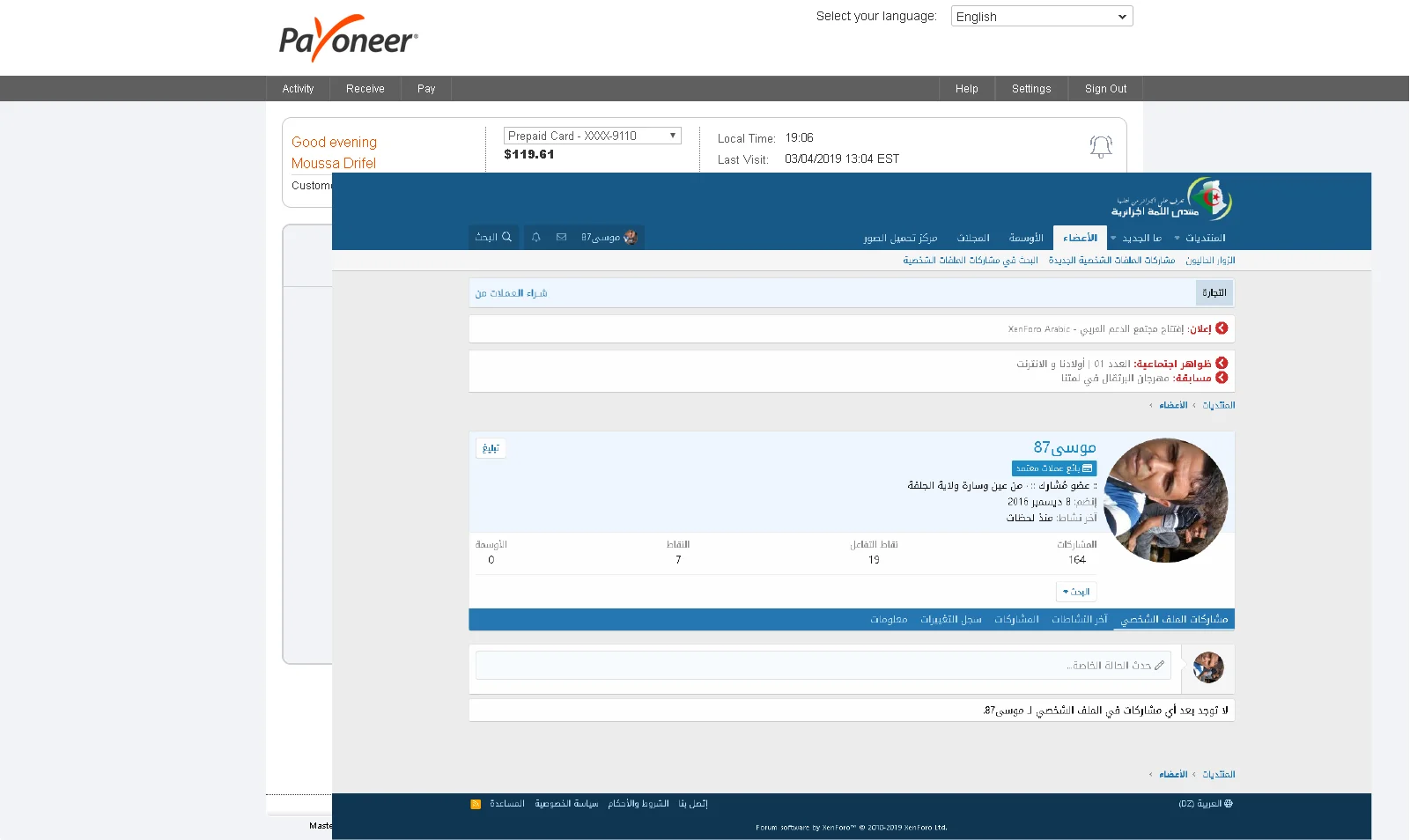Viewport: 1410px width, 840px height.
Task: Switch to the معلومات profile tab
Action: pyautogui.click(x=888, y=620)
